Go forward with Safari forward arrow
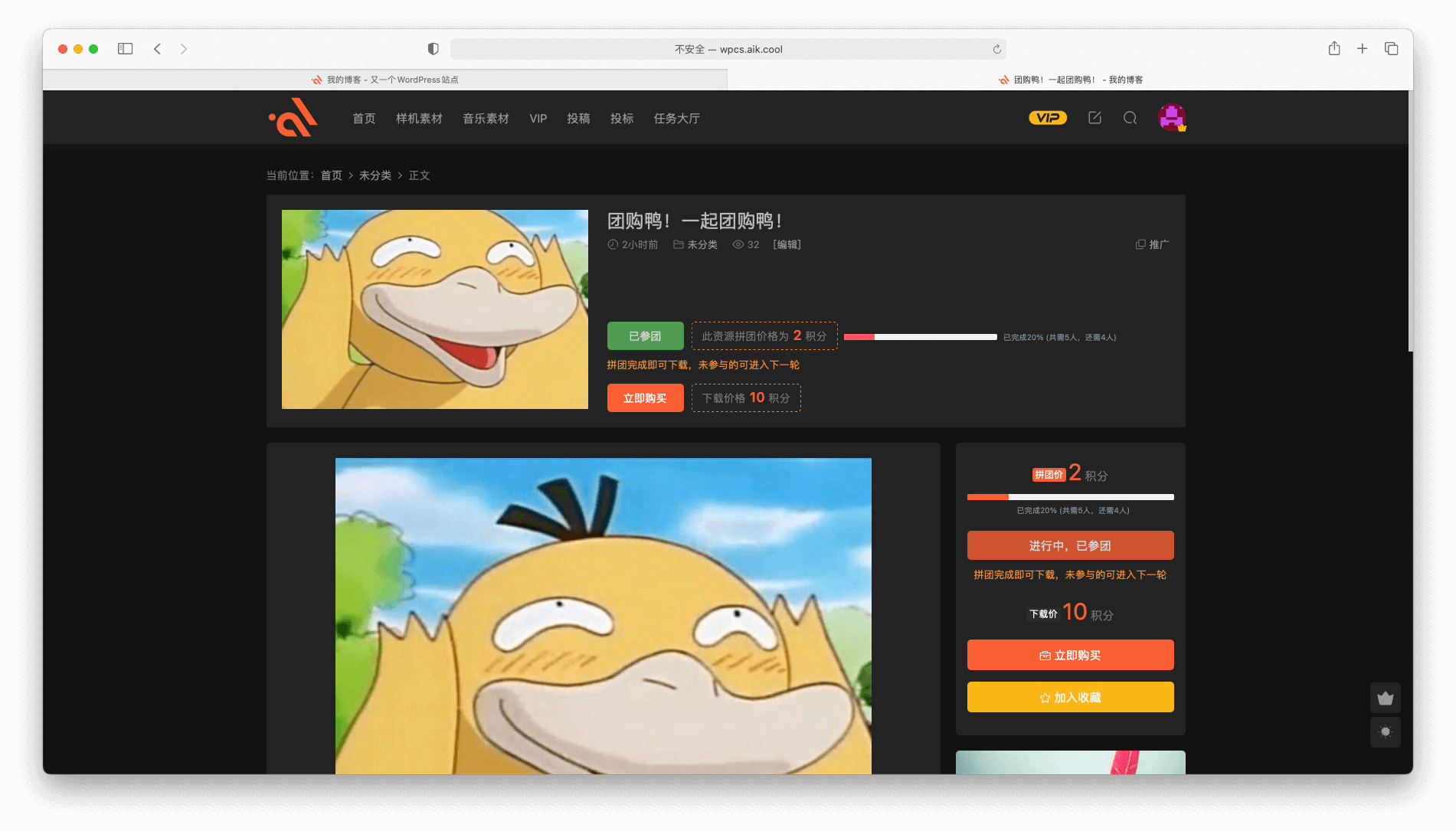 tap(183, 49)
